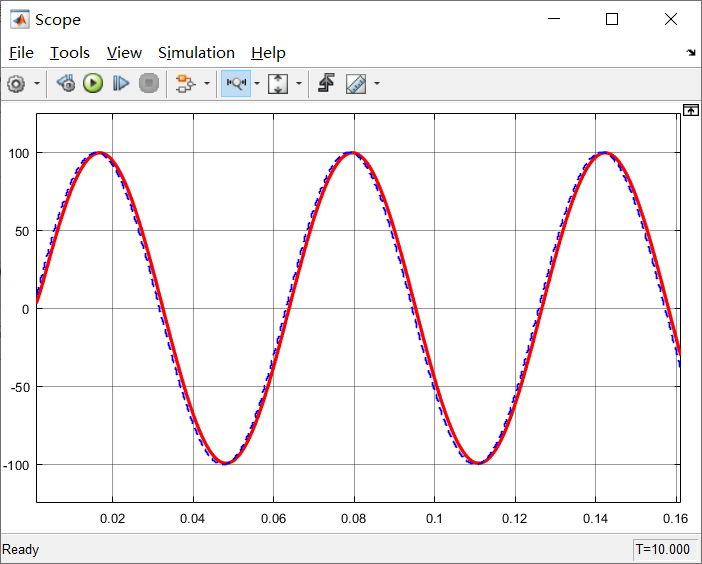The height and width of the screenshot is (564, 702).
Task: Expand the axis scaling options dropdown
Action: click(299, 83)
